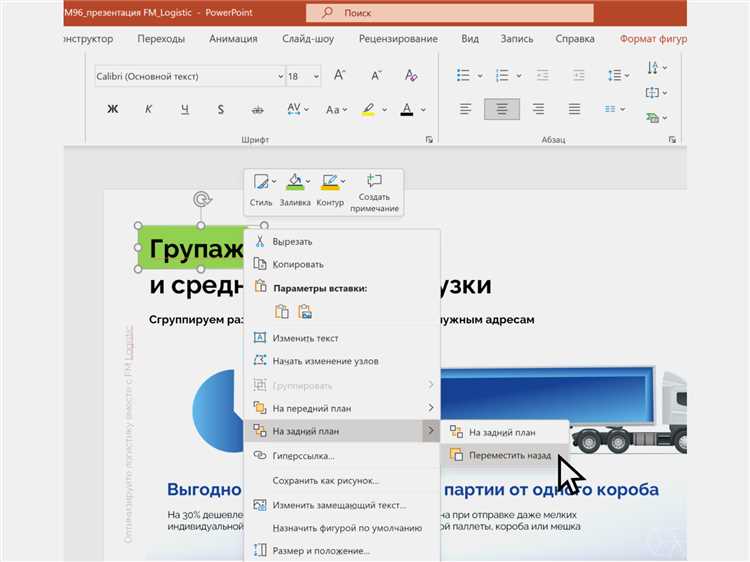Viewport: 750px width, 562px height.
Task: Toggle text shadow (S)
Action: [x=221, y=110]
